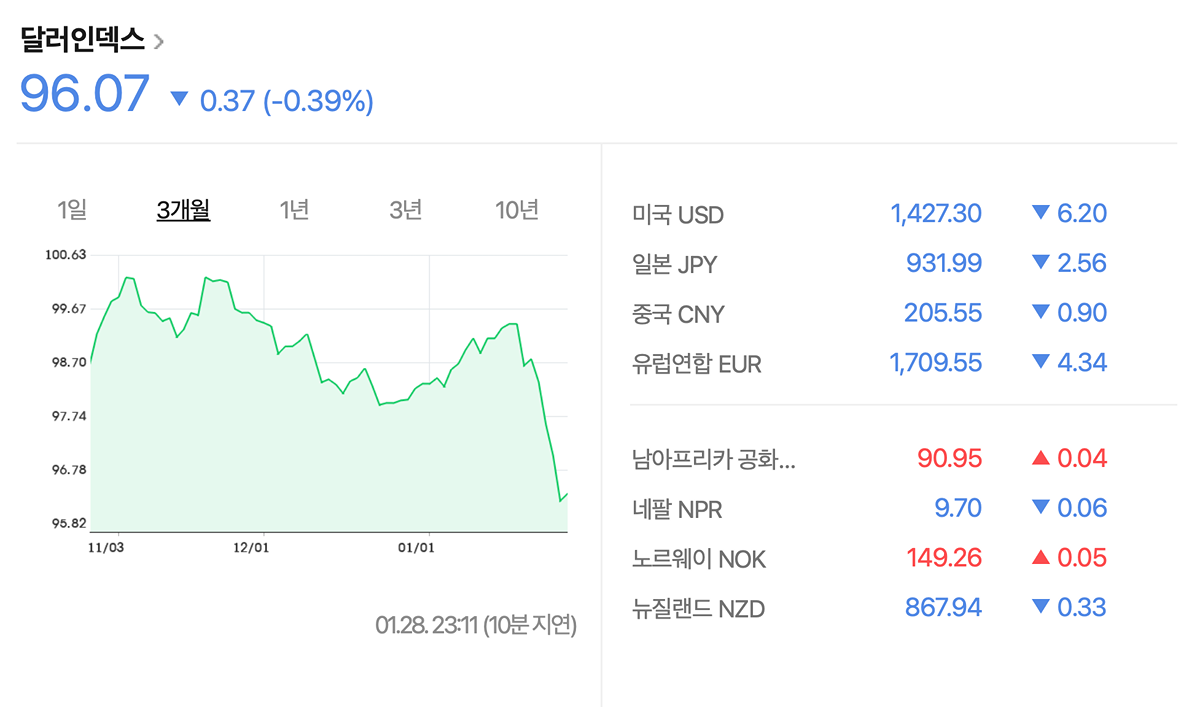
Task: Open the 미국 USD exchange rate
Action: (678, 215)
